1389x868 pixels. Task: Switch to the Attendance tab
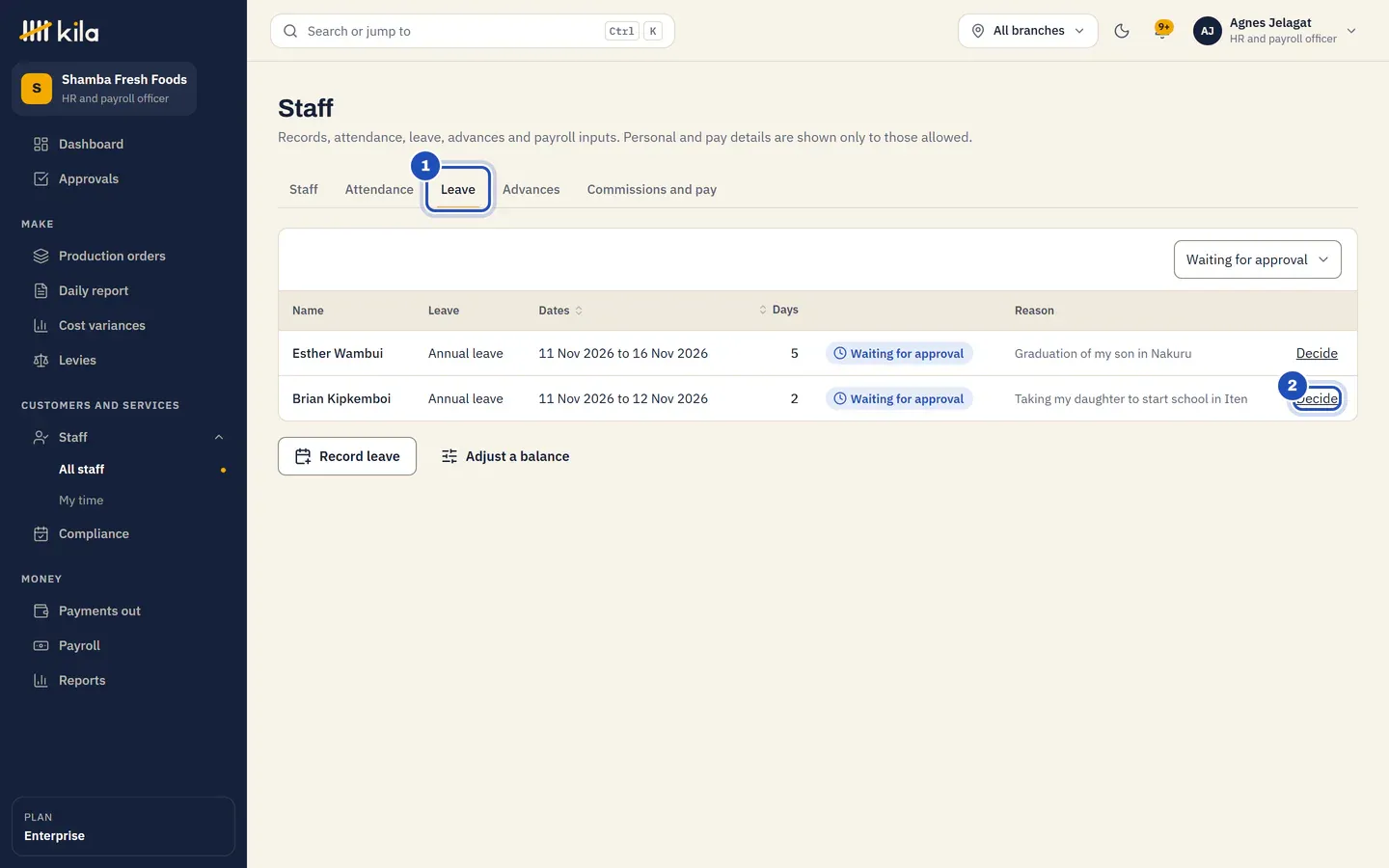pos(379,190)
